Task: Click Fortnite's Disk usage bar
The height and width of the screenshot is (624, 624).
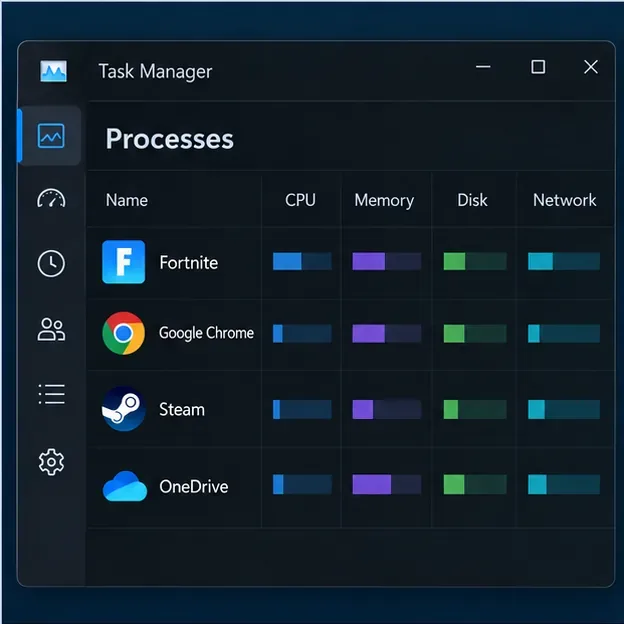Action: pyautogui.click(x=475, y=261)
